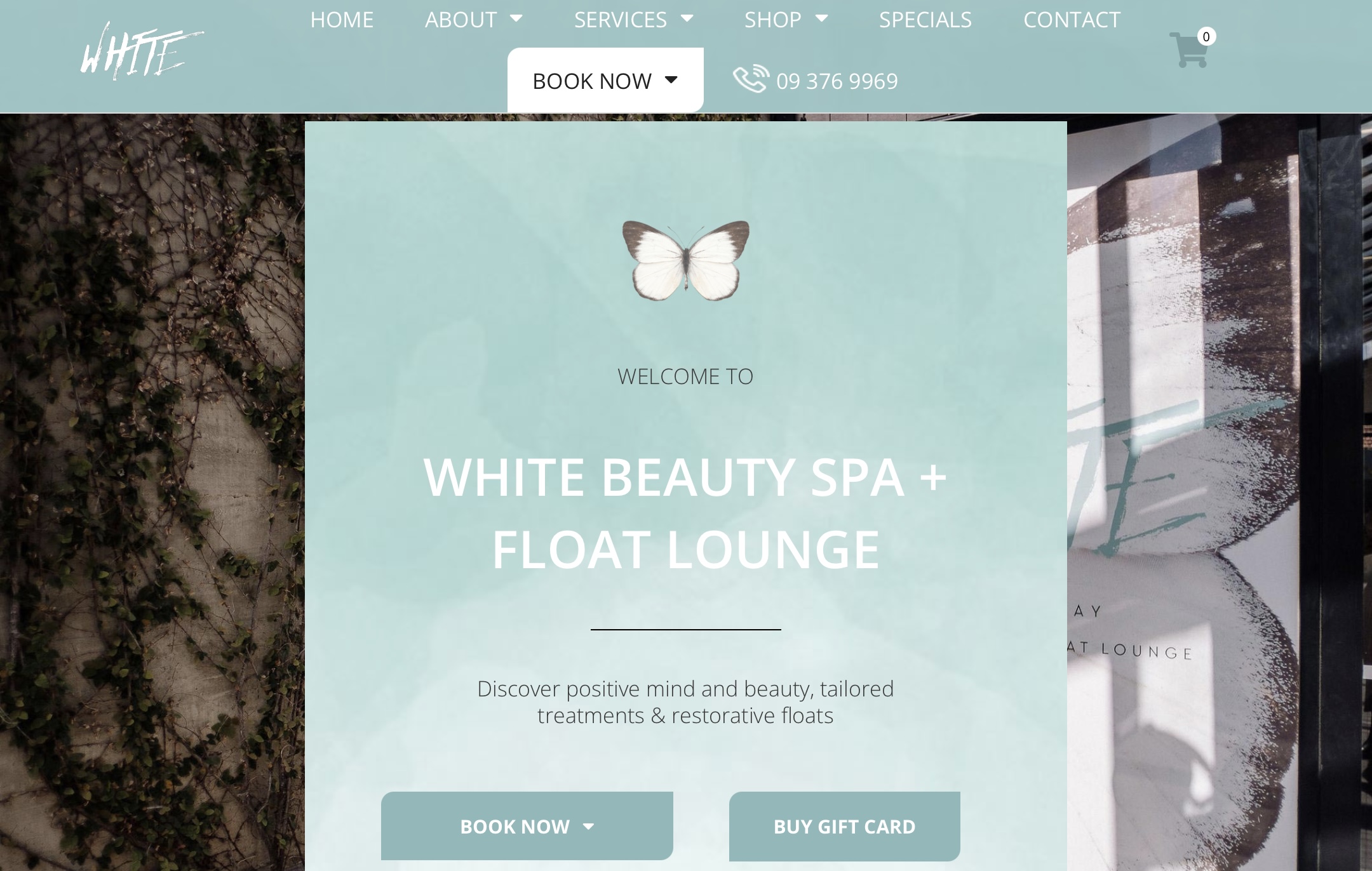The image size is (1372, 871).
Task: Open the header BOOK NOW dropdown arrow
Action: (x=671, y=80)
